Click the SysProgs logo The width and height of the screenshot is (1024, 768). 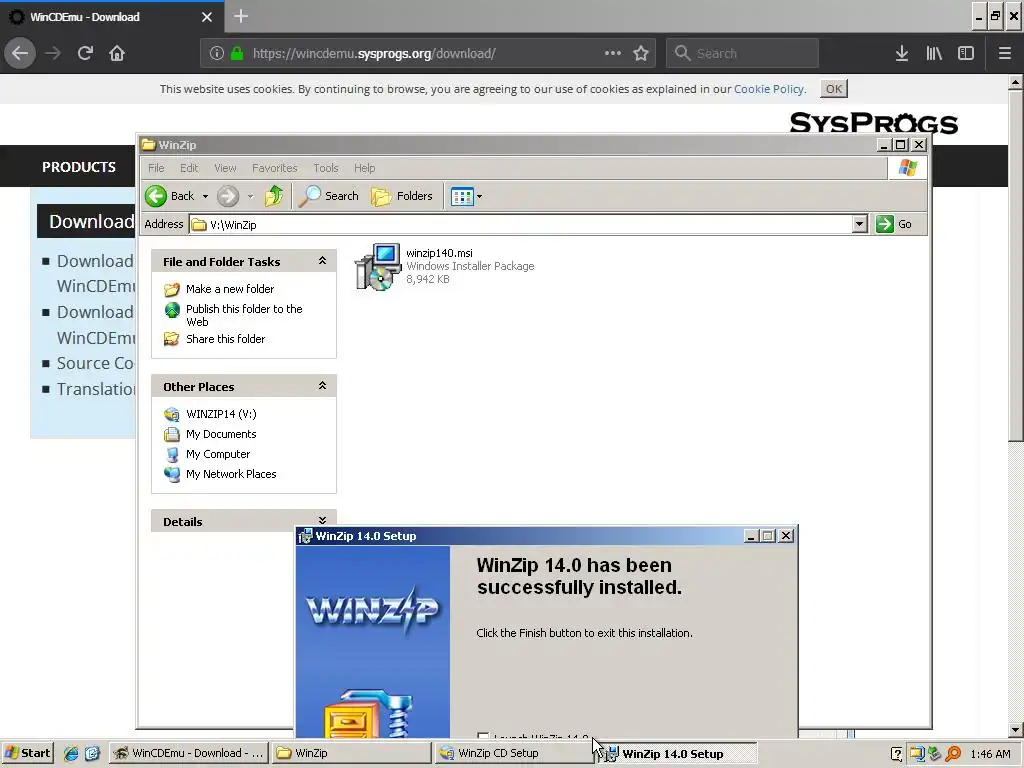point(873,123)
